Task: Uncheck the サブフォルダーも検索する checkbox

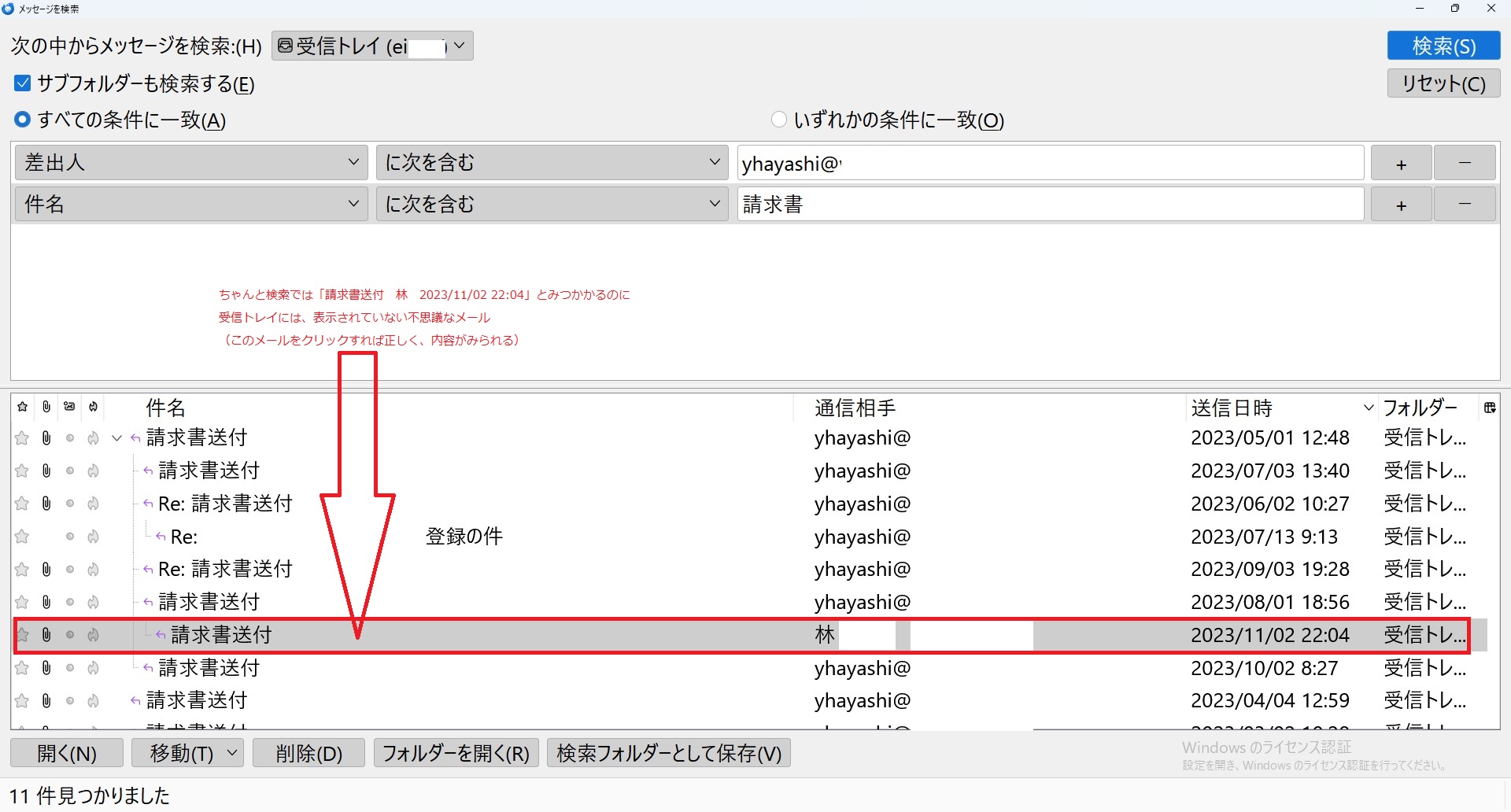Action: pos(23,83)
